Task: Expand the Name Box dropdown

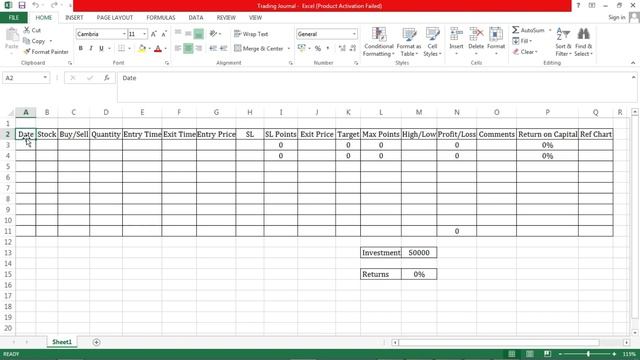Action: [45, 78]
